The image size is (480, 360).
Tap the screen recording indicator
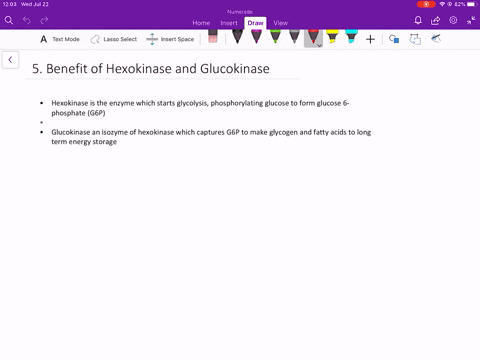coord(426,4)
